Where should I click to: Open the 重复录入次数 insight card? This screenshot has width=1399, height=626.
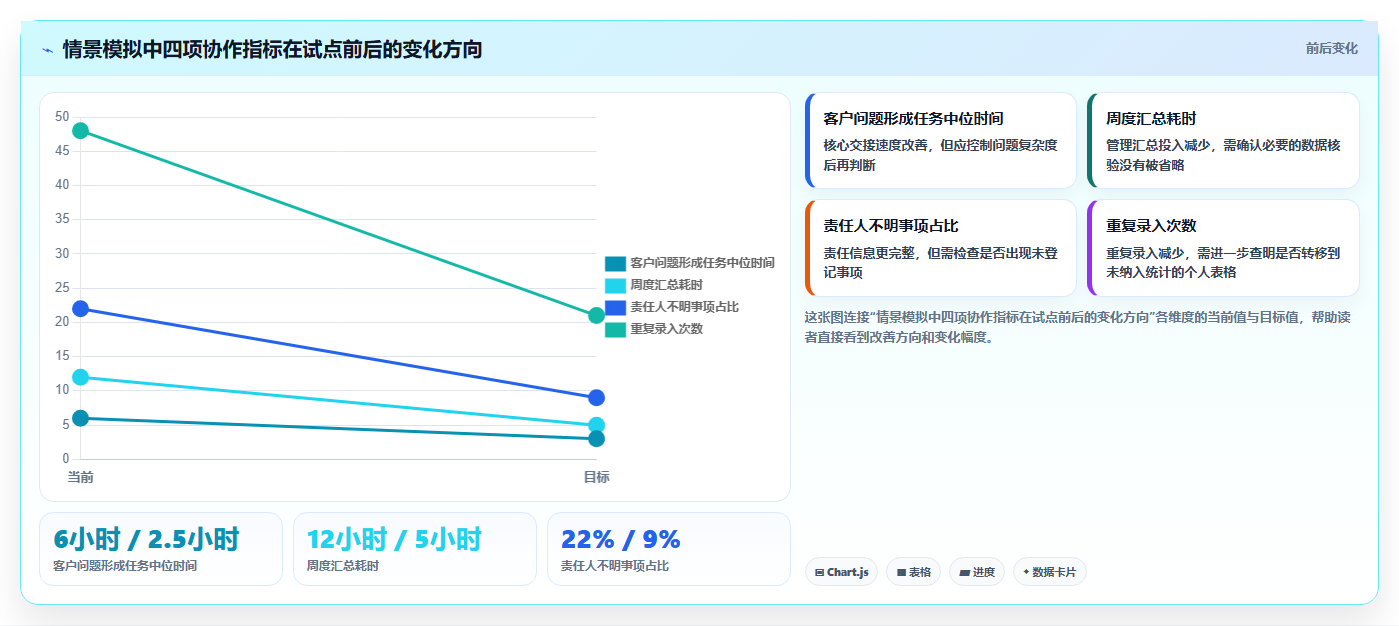click(x=1223, y=248)
